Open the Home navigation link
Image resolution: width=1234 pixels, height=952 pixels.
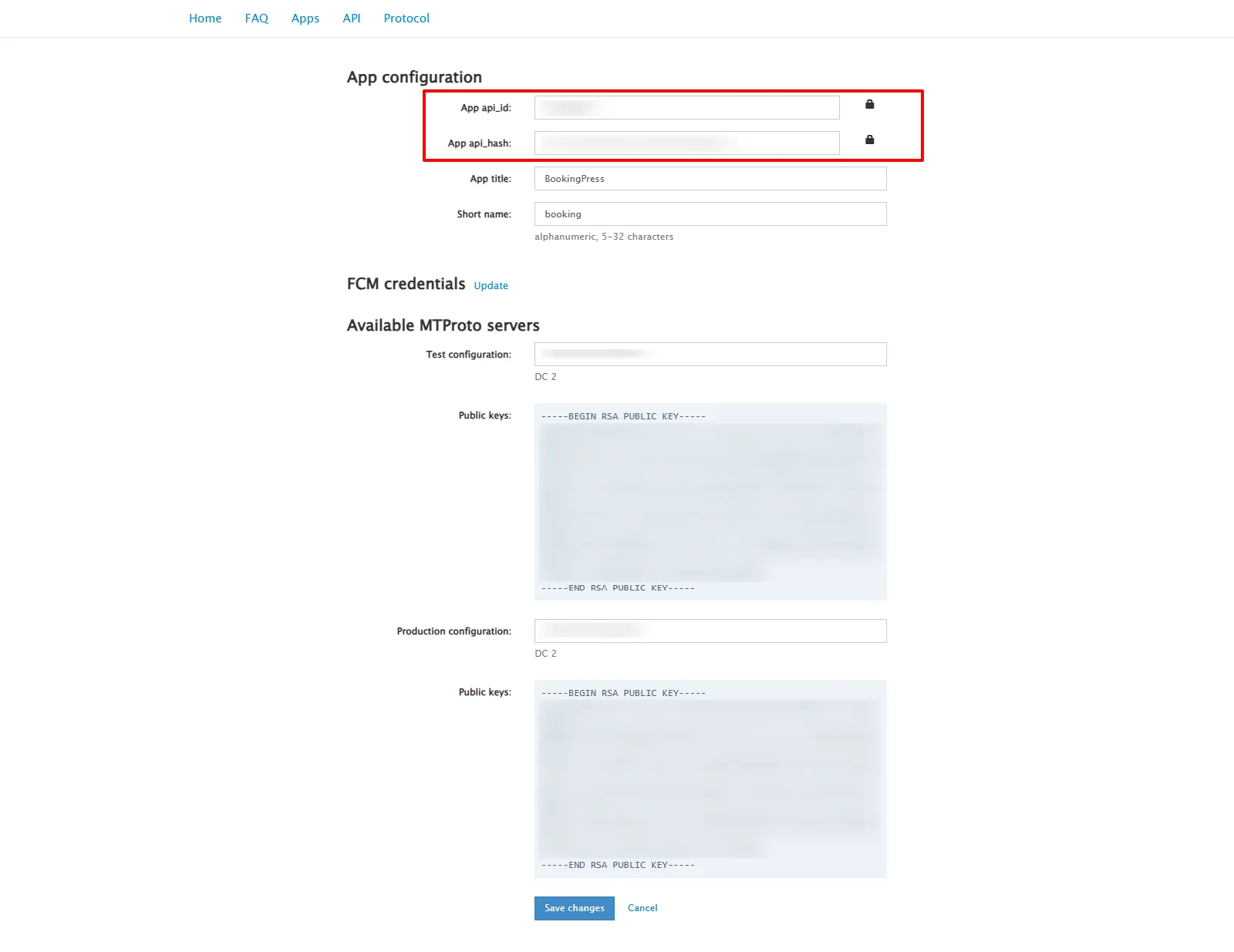205,19
